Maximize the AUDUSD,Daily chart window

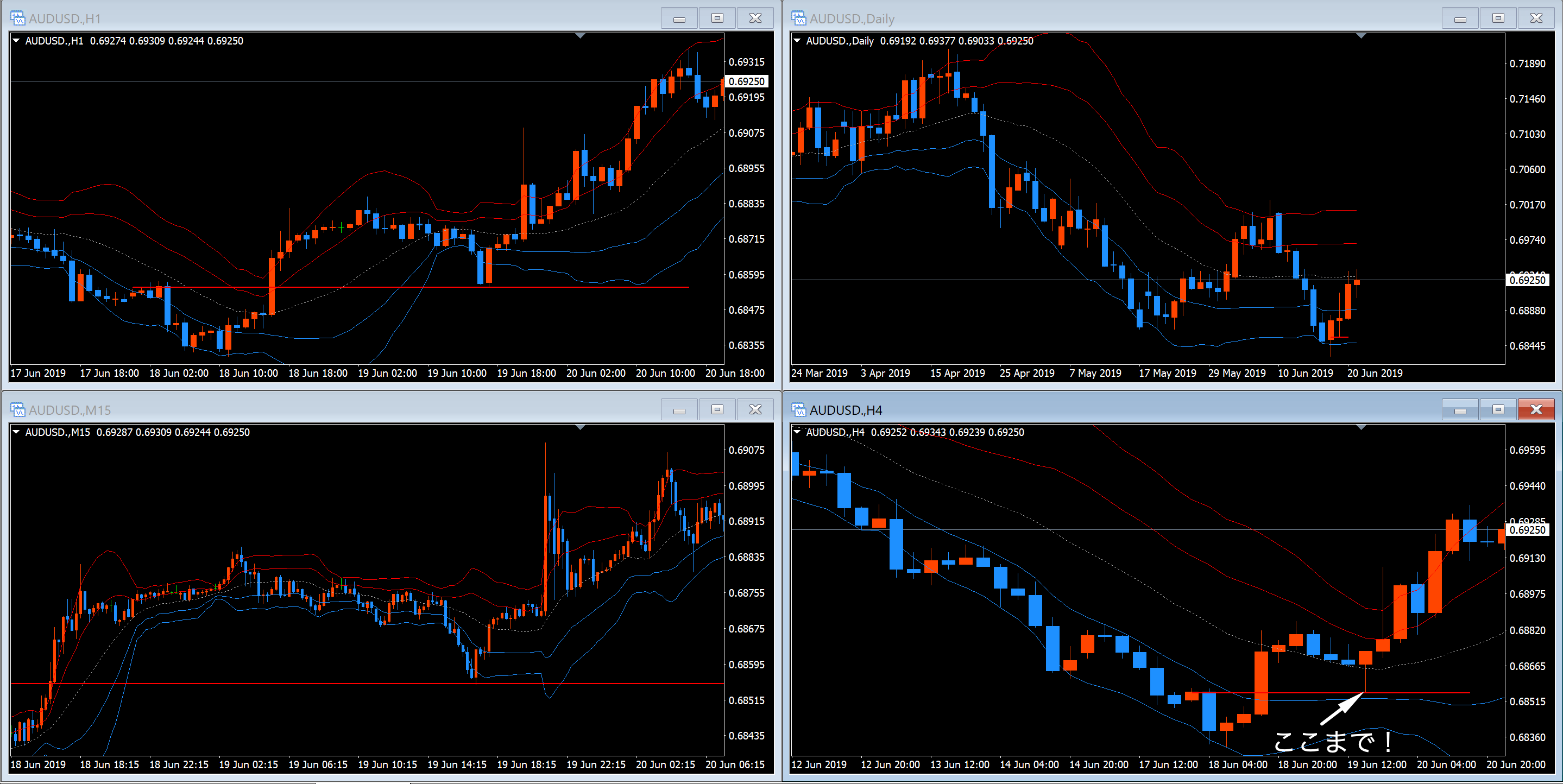(x=1498, y=18)
